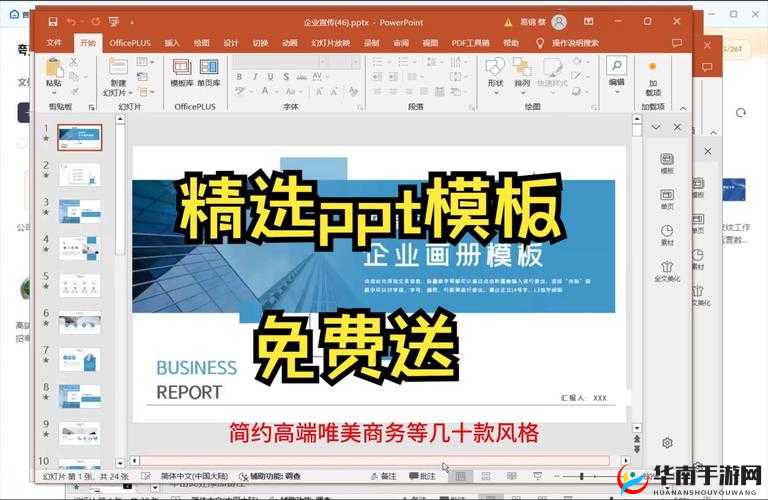768x500 pixels.
Task: Click the user account avatar
Action: pos(559,22)
